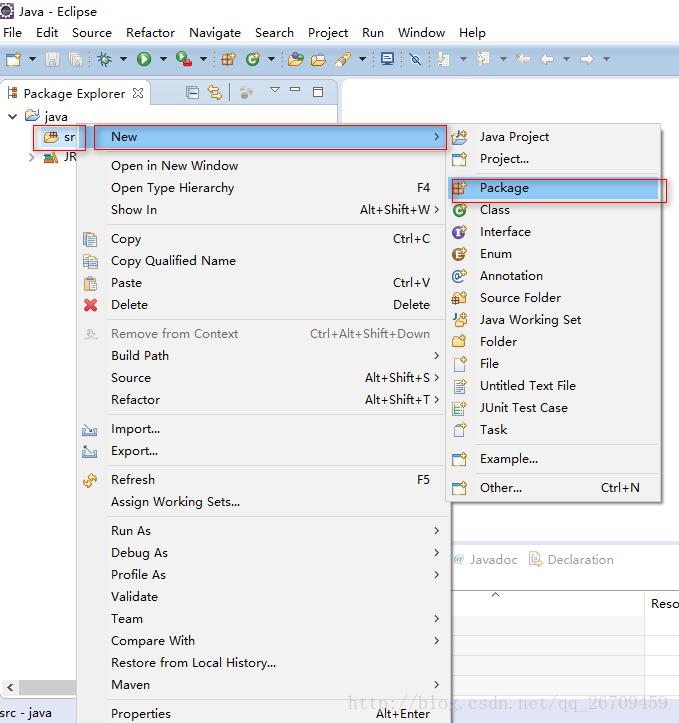Choose Enum from the New submenu

click(553, 254)
